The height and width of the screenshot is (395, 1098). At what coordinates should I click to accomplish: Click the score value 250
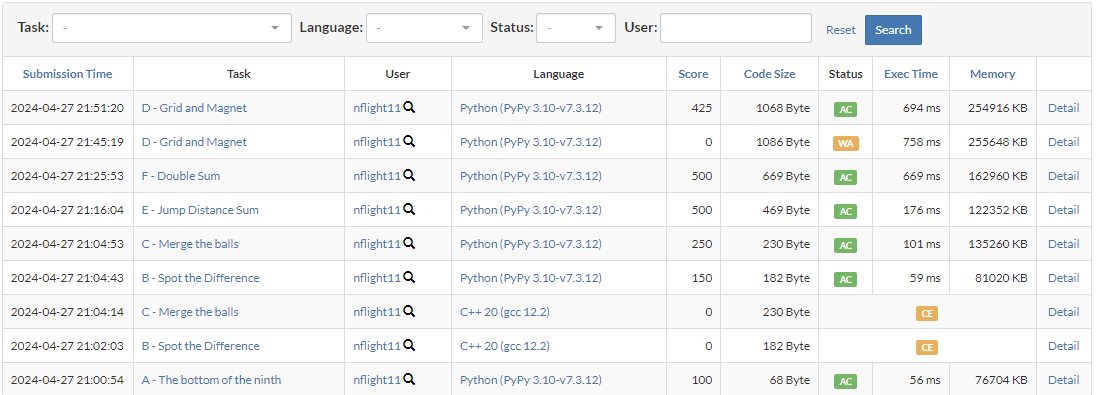tap(701, 244)
